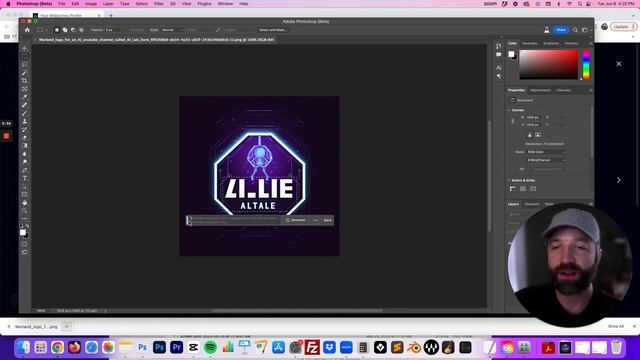Screen dimensions: 640x360
Task: Click the Select and Mask button
Action: click(272, 30)
